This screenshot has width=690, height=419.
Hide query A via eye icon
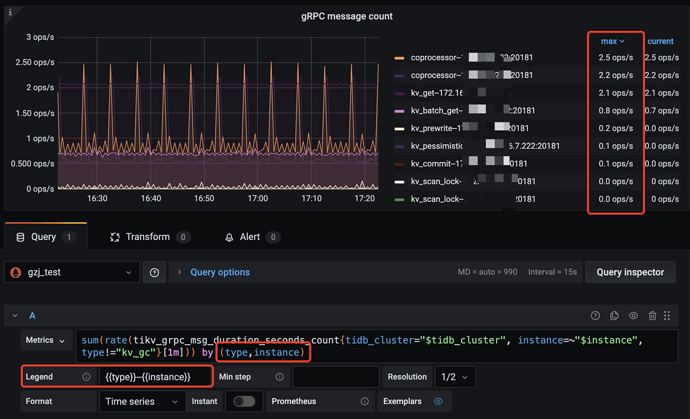pyautogui.click(x=633, y=316)
